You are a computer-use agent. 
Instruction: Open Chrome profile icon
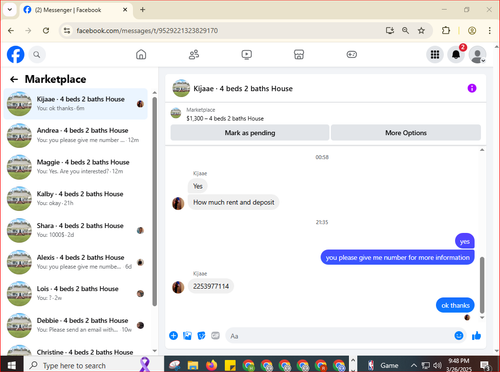click(472, 31)
